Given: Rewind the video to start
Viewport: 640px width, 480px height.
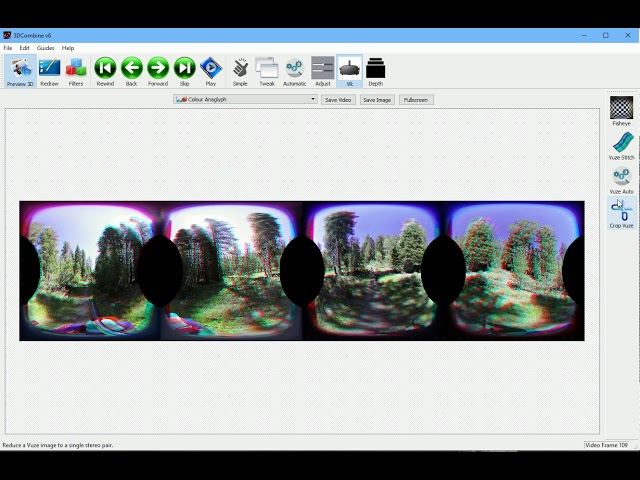Looking at the screenshot, I should (105, 71).
